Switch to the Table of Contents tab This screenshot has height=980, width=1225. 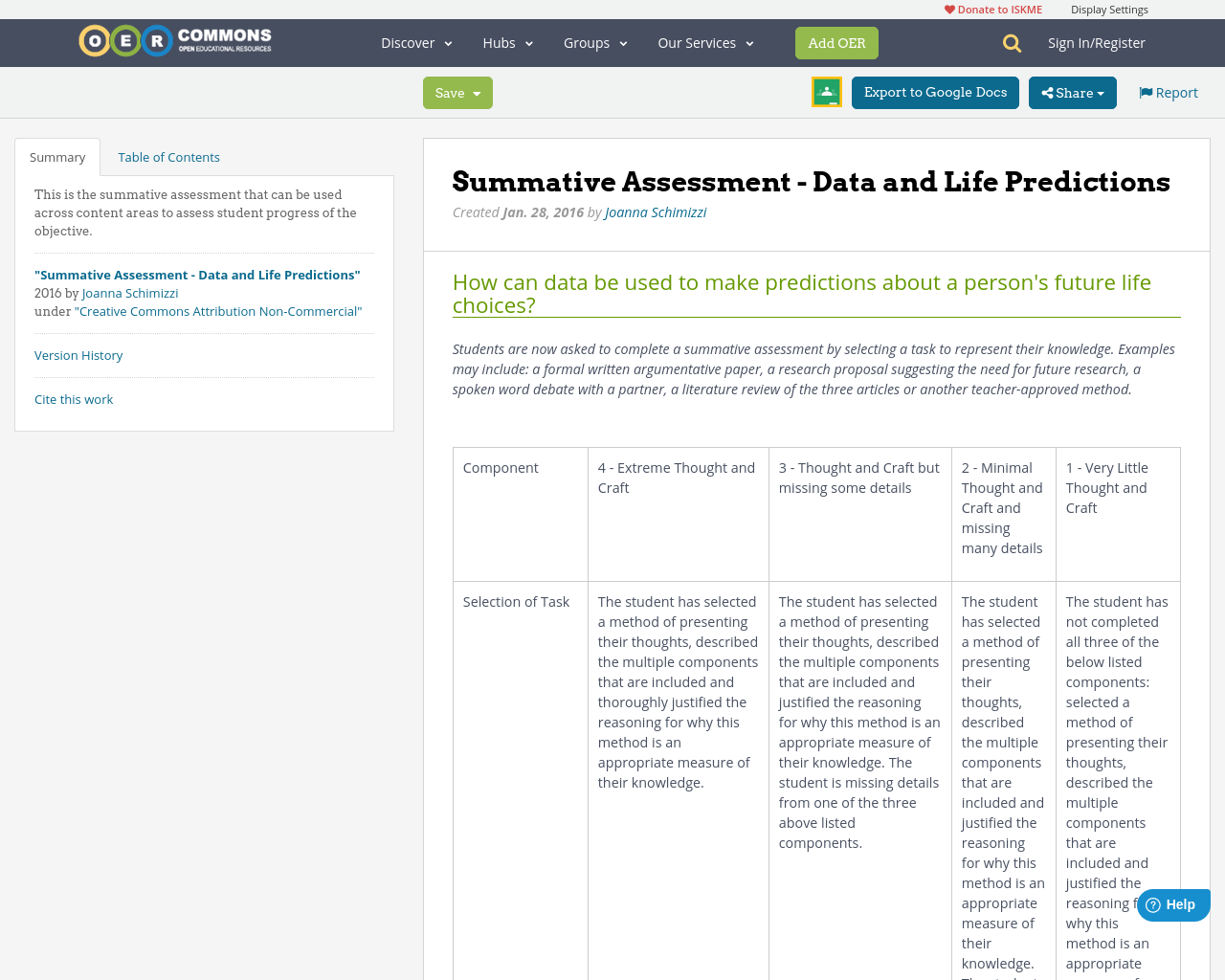tap(168, 155)
